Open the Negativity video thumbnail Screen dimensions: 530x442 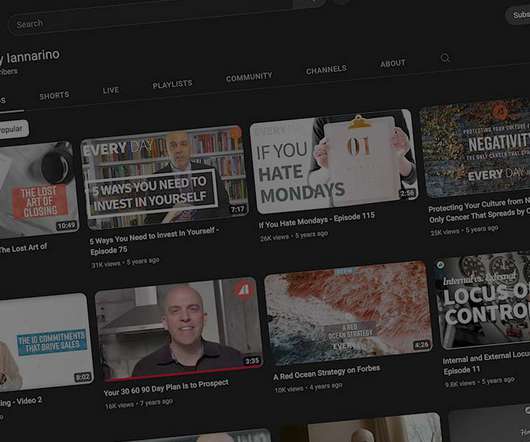coord(475,148)
